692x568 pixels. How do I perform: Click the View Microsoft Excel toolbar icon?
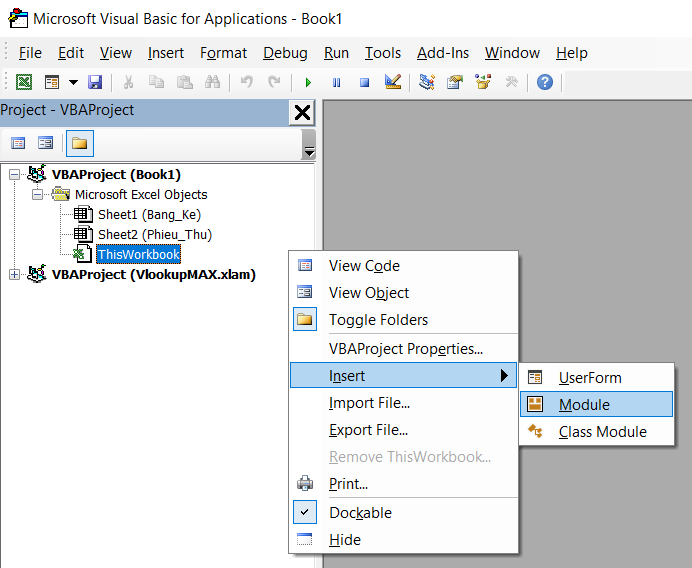pos(24,82)
